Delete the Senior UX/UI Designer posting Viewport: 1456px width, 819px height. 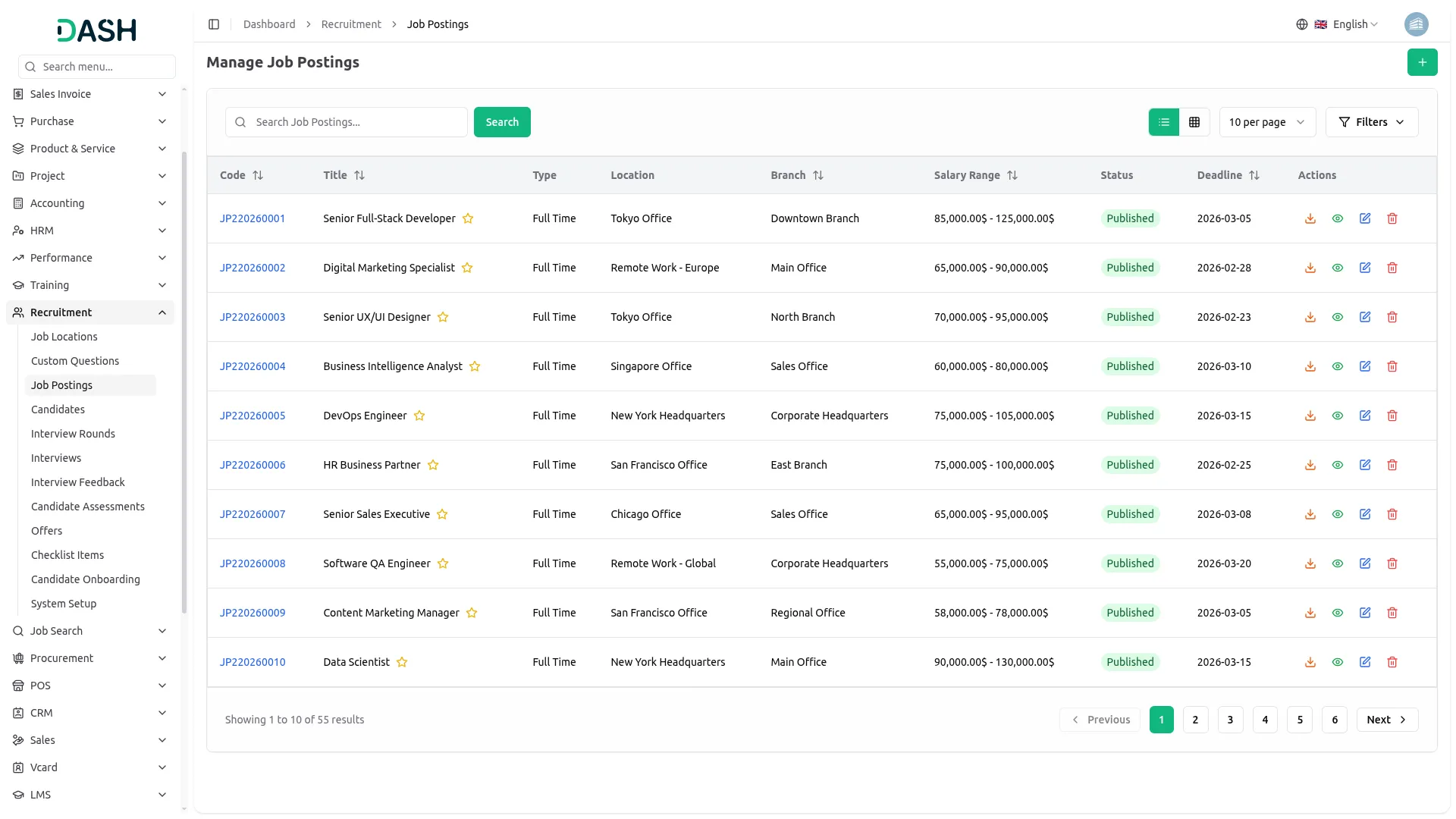[1392, 317]
